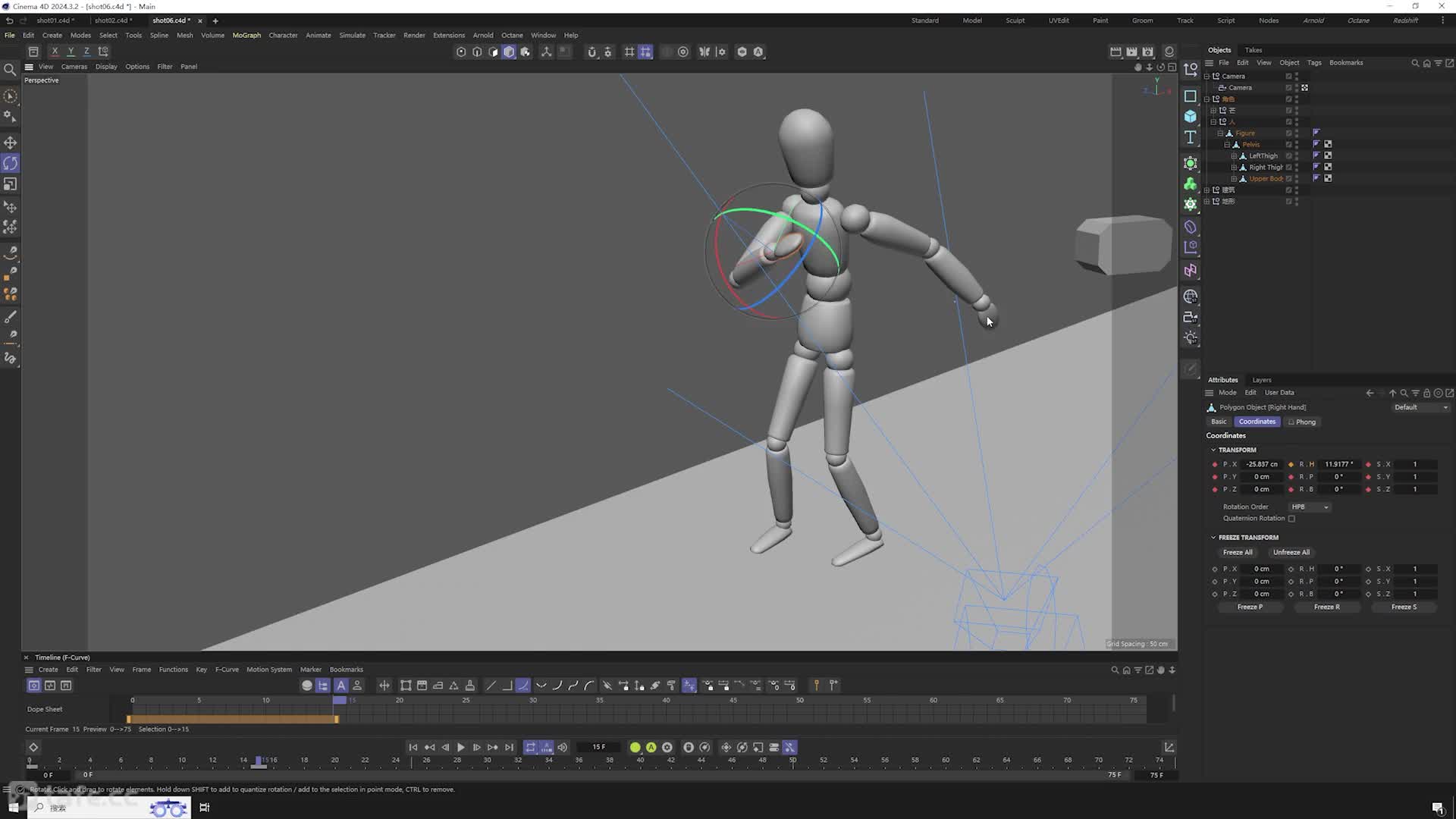This screenshot has height=819, width=1456.
Task: Select the Rotate tool in left toolbar
Action: pos(10,163)
